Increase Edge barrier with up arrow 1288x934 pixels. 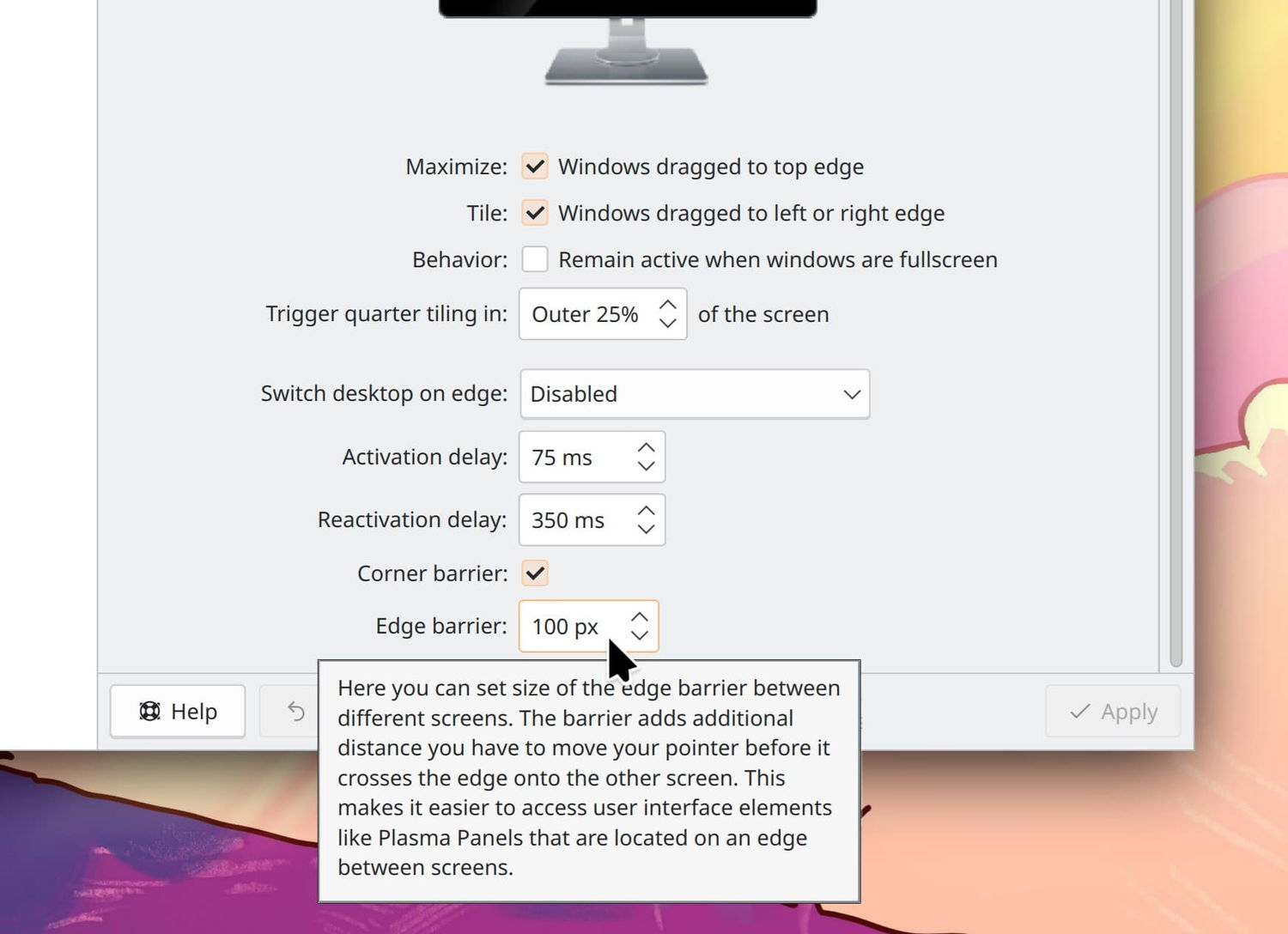[640, 617]
